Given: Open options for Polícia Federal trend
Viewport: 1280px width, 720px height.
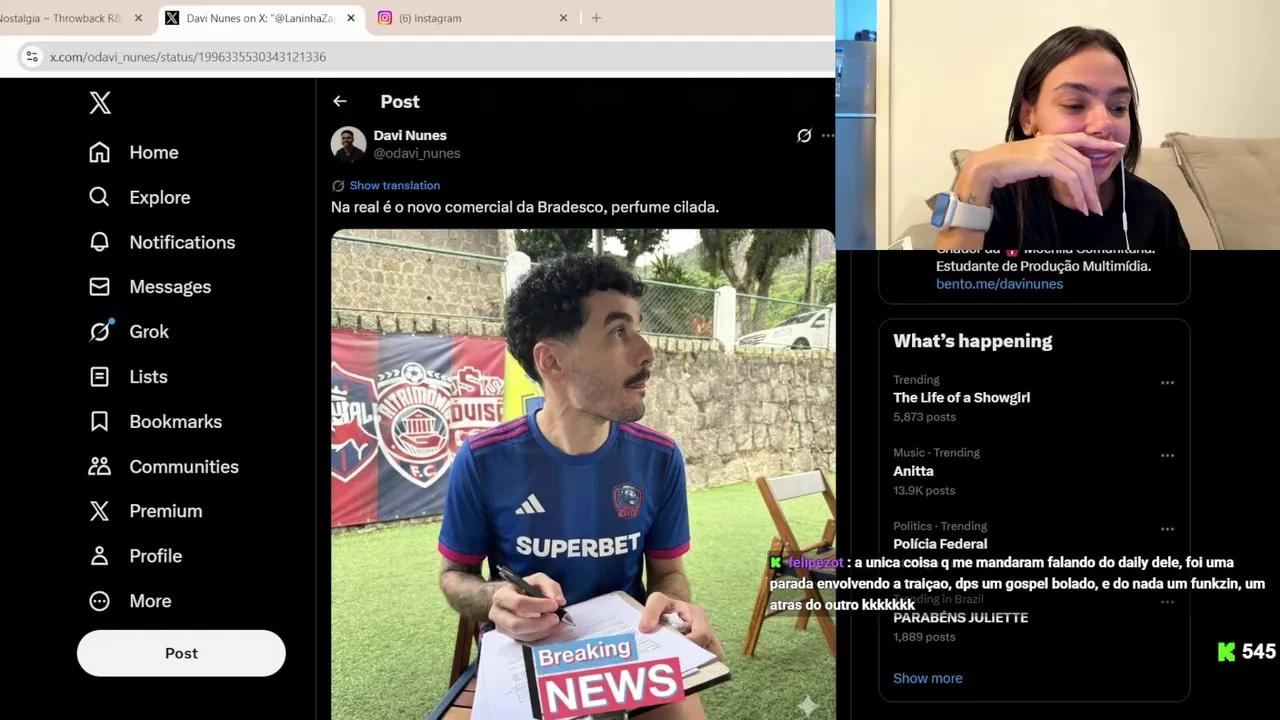Looking at the screenshot, I should (x=1167, y=529).
